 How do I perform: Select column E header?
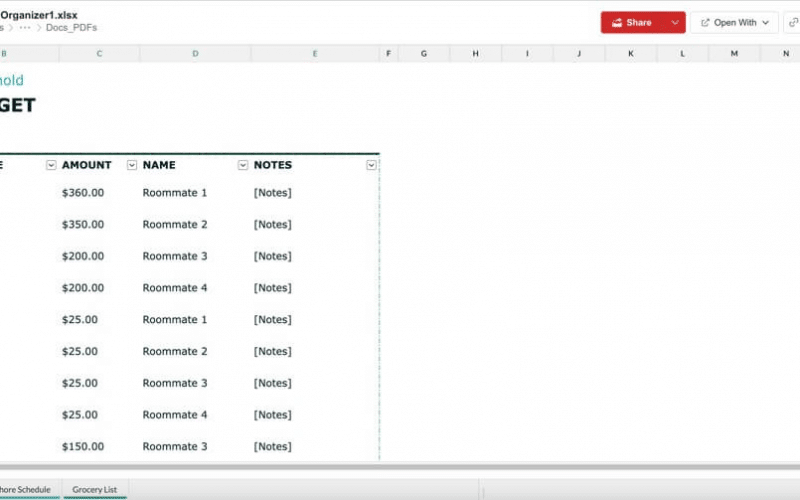(x=315, y=54)
